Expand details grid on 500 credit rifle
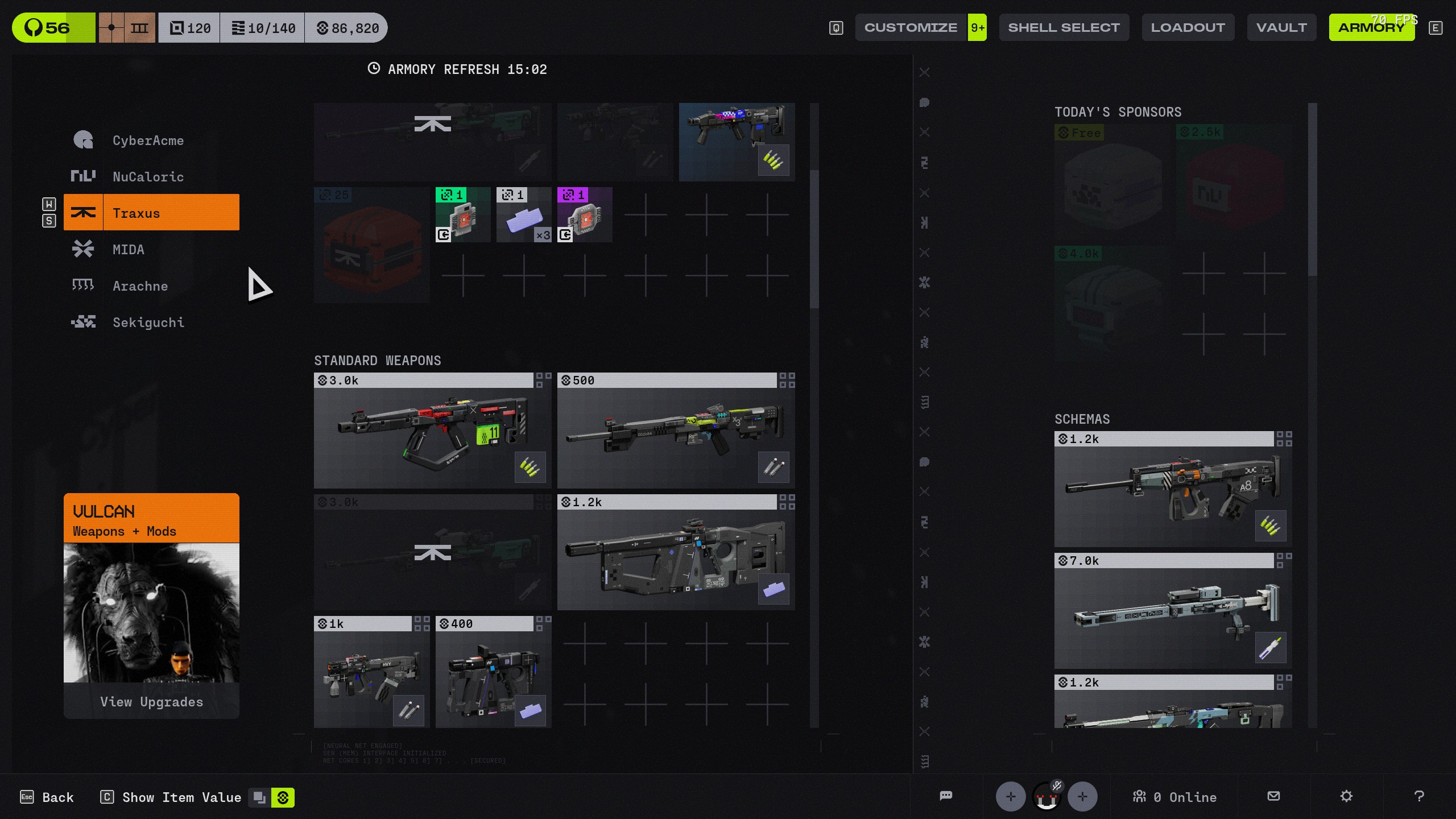The width and height of the screenshot is (1456, 819). click(787, 380)
